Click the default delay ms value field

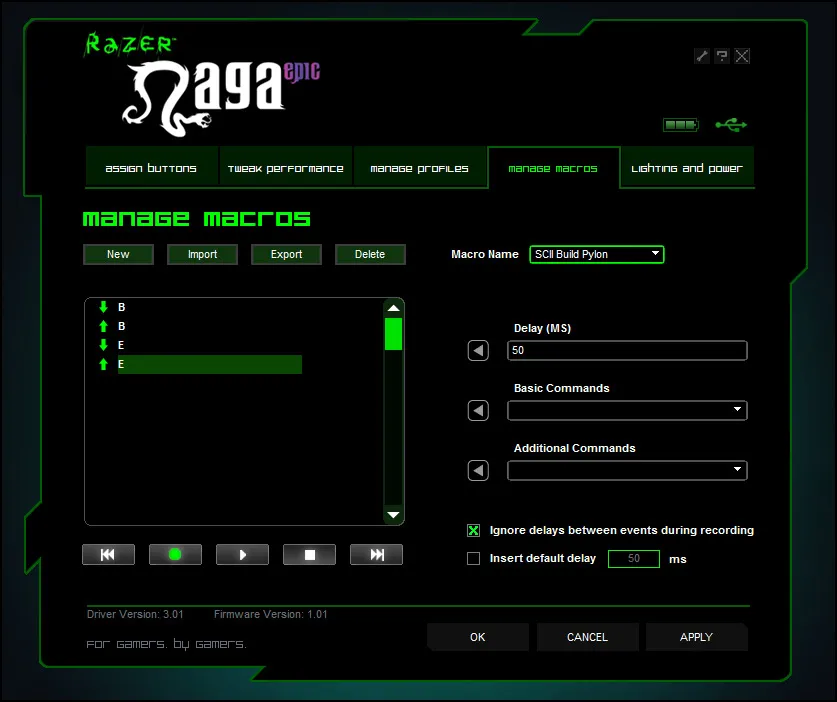click(x=634, y=558)
